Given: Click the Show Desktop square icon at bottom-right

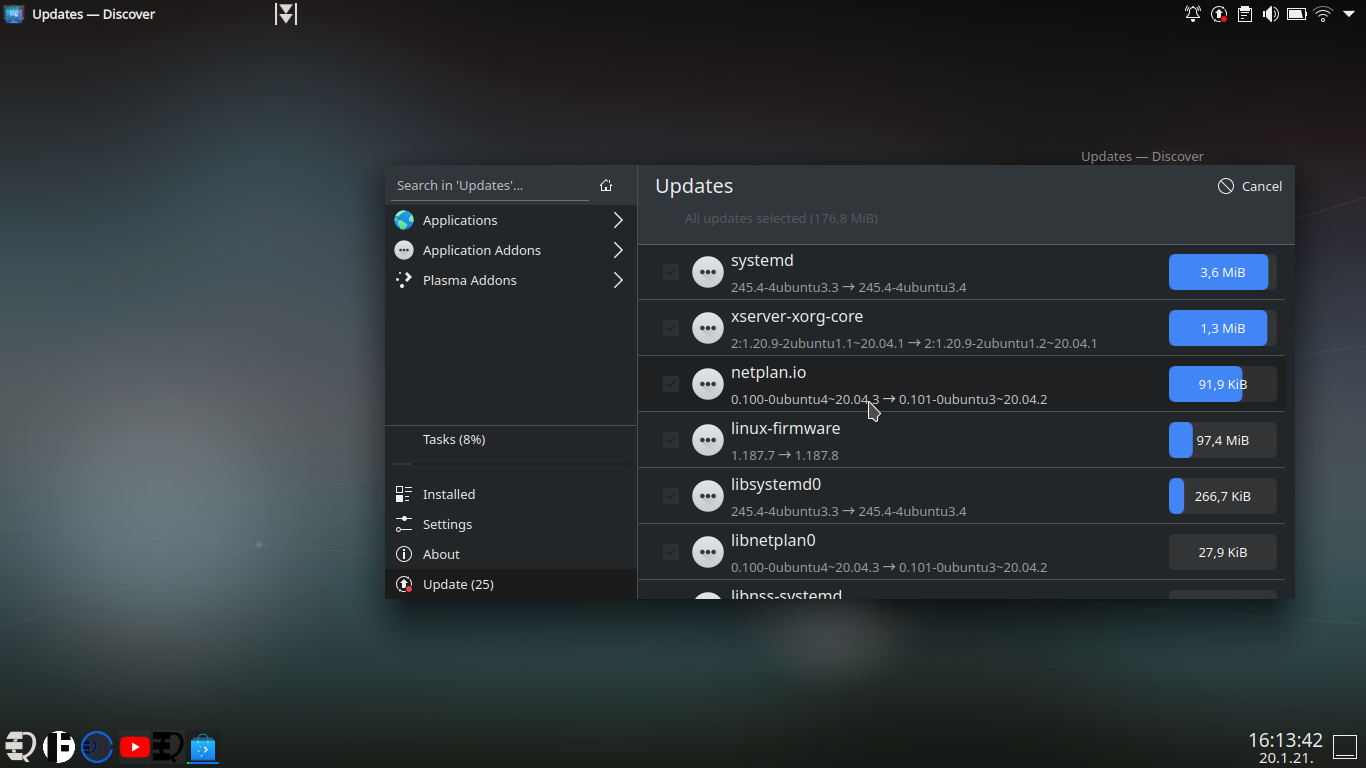Looking at the screenshot, I should point(1343,747).
